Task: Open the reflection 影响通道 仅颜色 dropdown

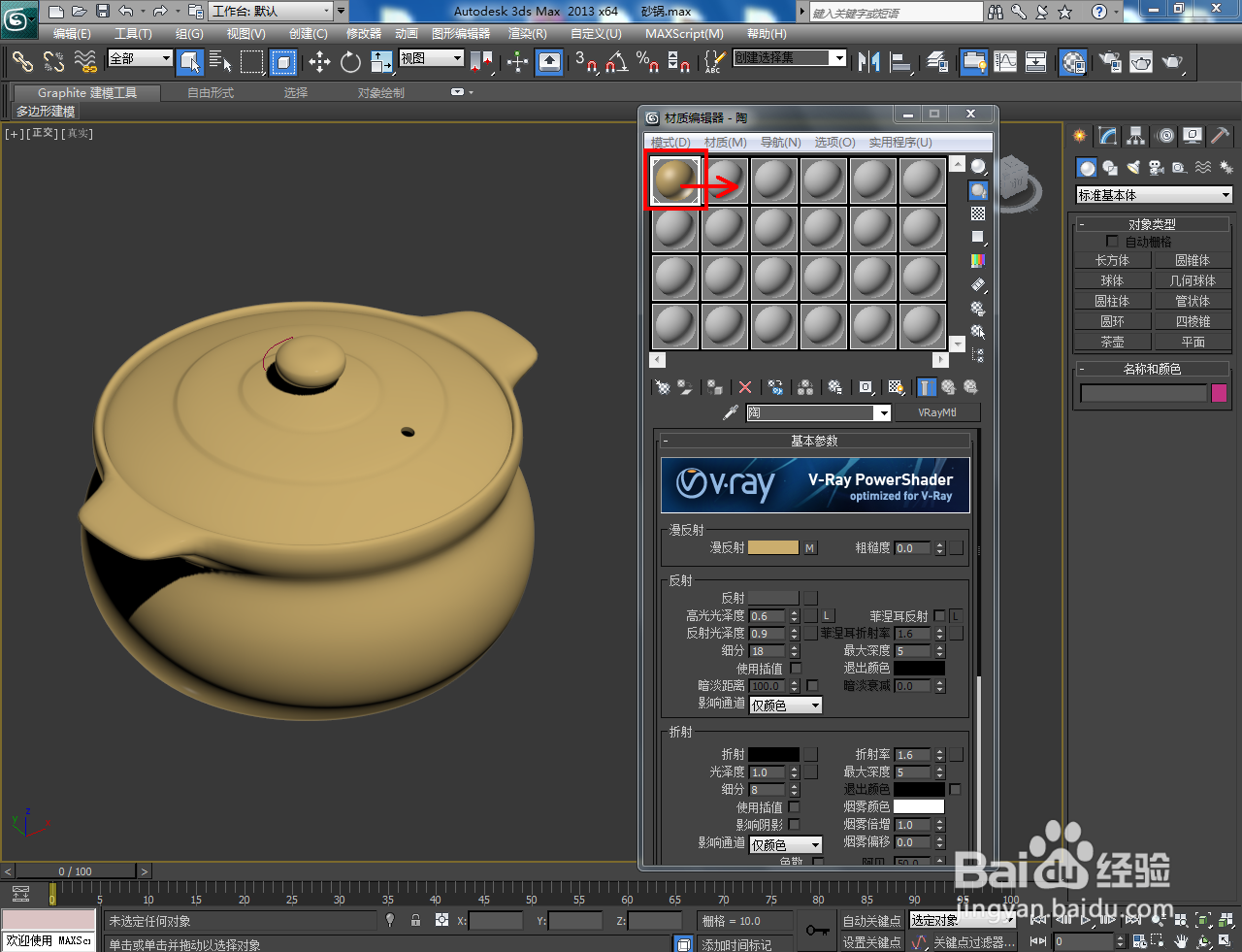Action: (x=786, y=706)
